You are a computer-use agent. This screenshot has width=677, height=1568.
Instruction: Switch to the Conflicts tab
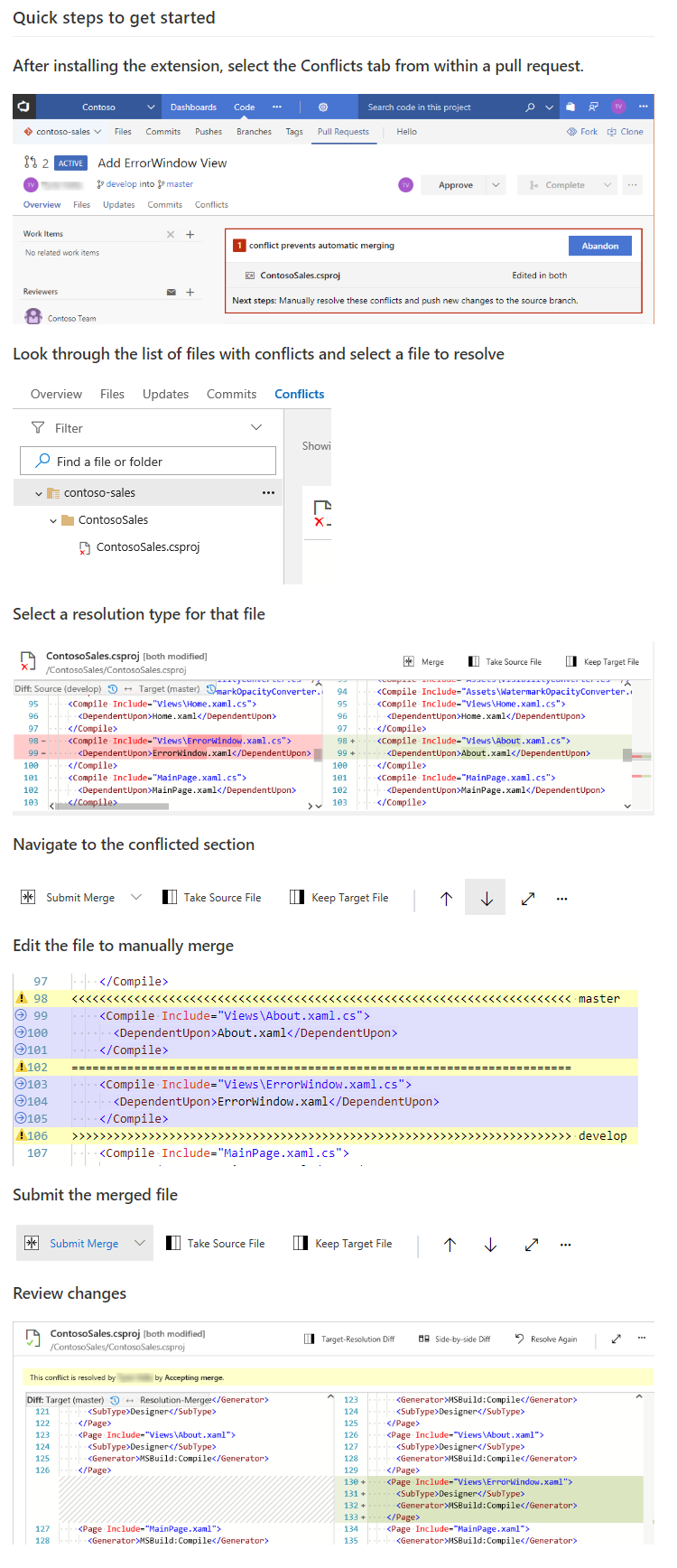click(299, 394)
